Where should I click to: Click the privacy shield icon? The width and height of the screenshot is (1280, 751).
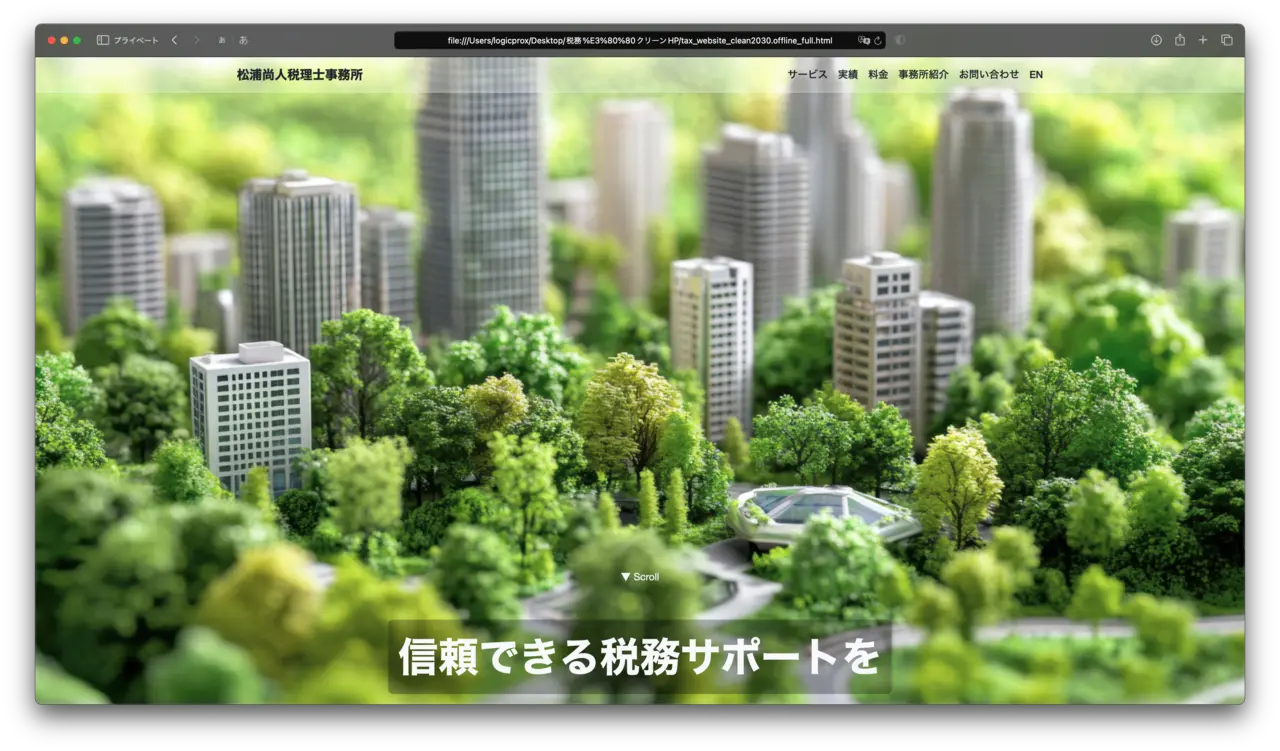[900, 40]
